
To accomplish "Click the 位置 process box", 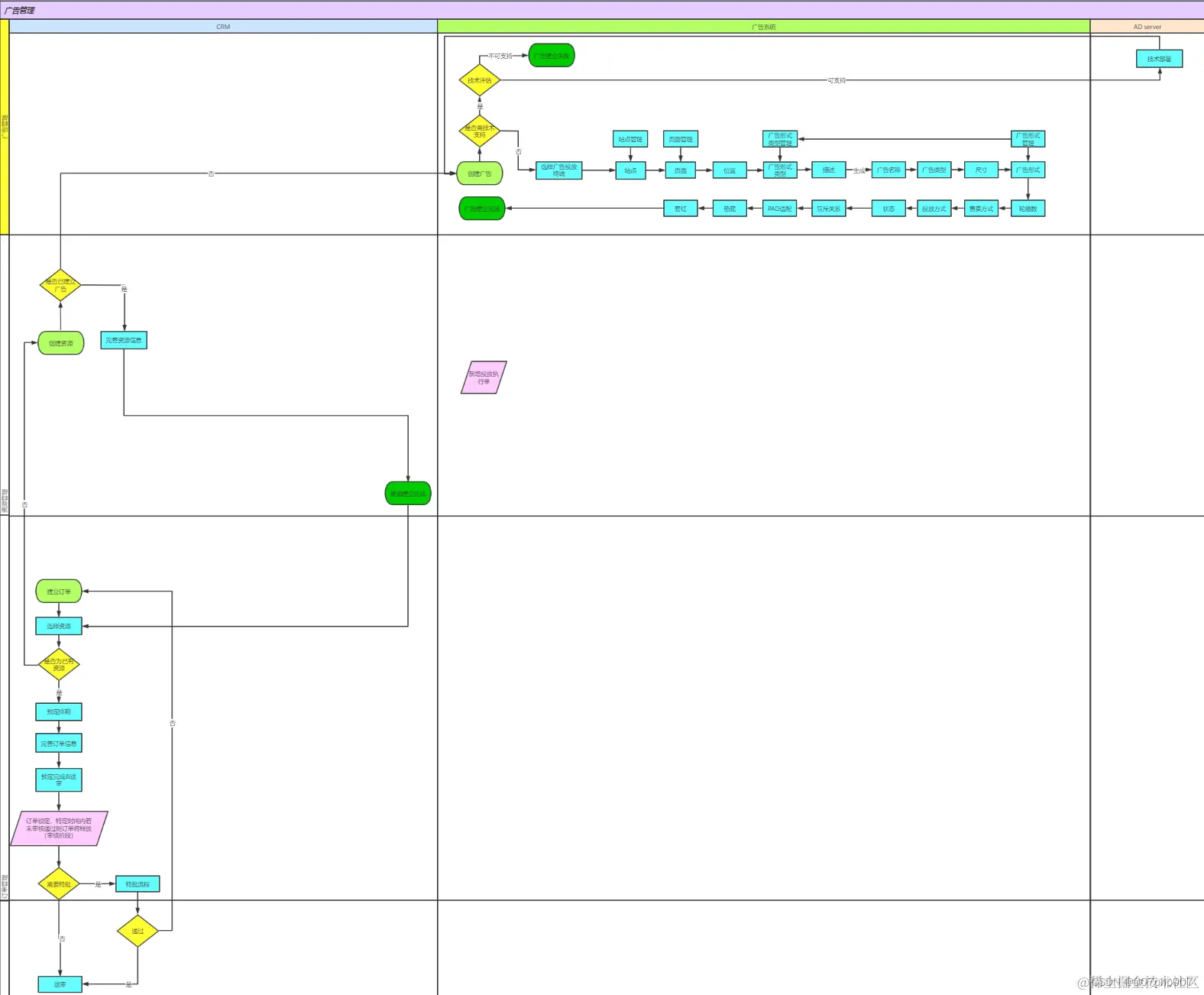I will tap(730, 170).
